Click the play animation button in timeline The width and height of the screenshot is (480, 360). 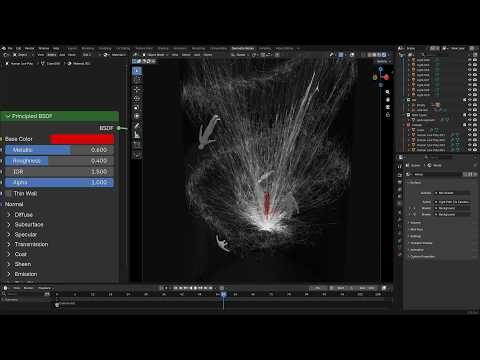(x=196, y=288)
